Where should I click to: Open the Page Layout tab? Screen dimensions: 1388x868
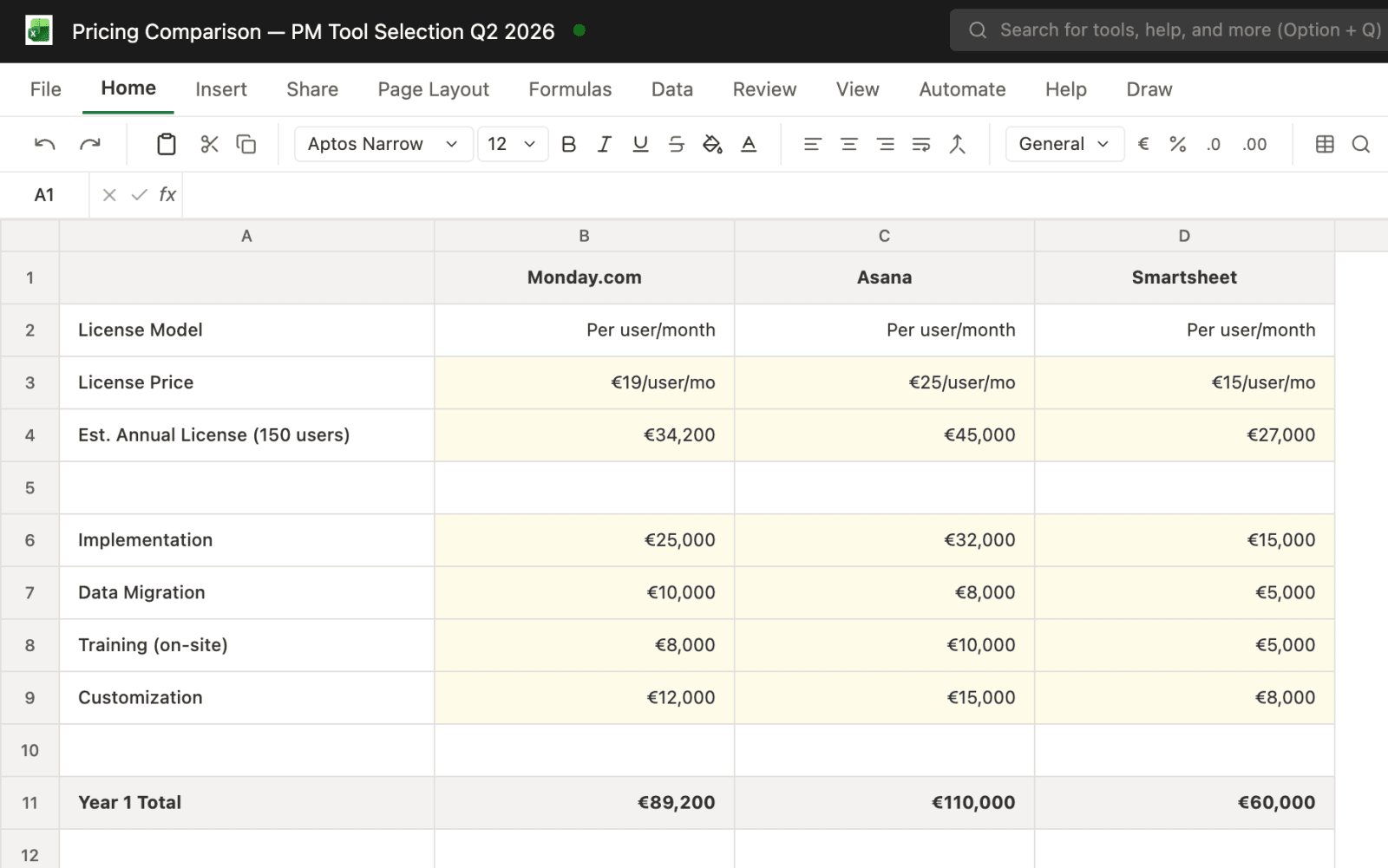(433, 89)
